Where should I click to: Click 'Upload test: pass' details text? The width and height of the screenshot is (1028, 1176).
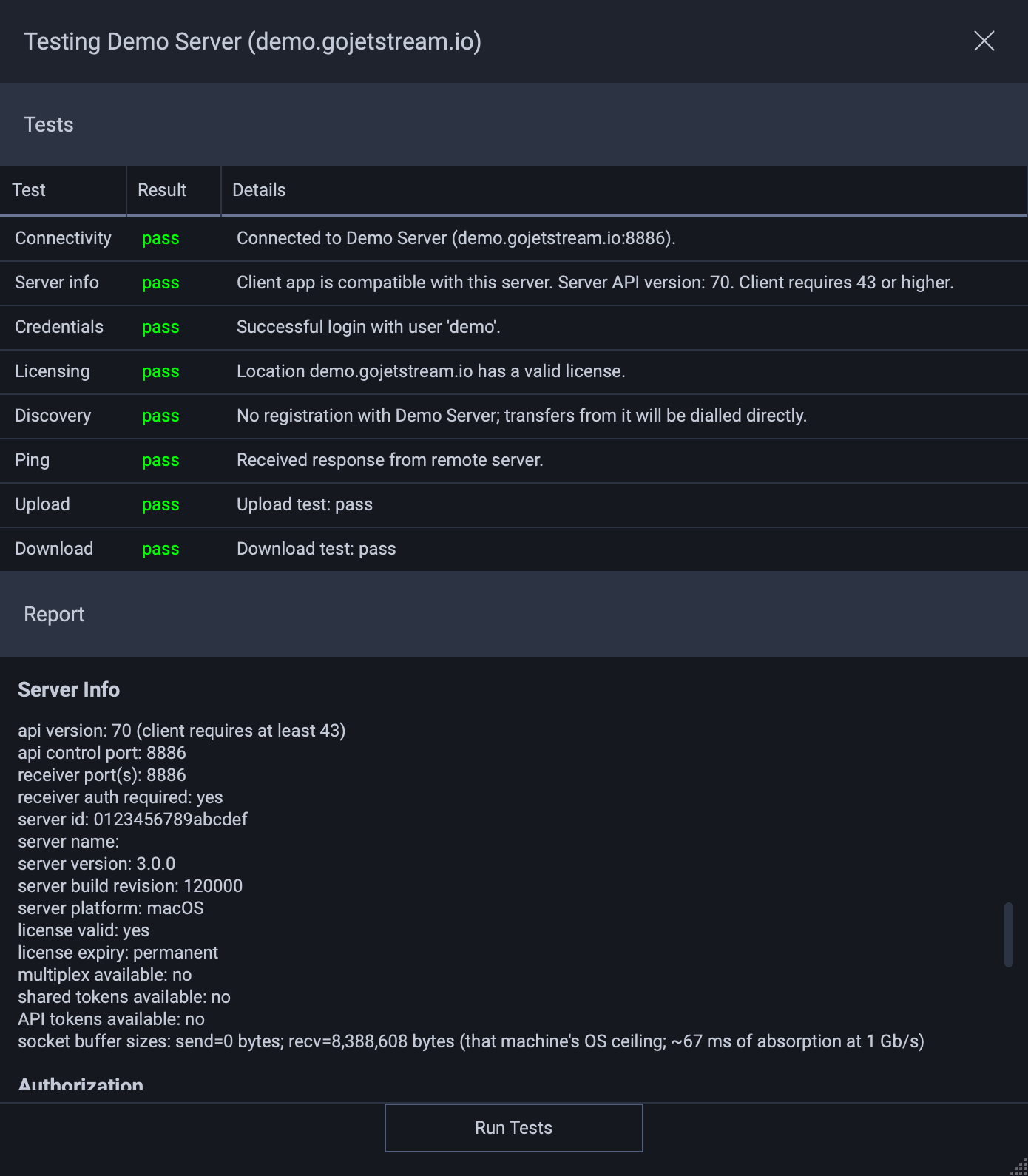tap(305, 504)
